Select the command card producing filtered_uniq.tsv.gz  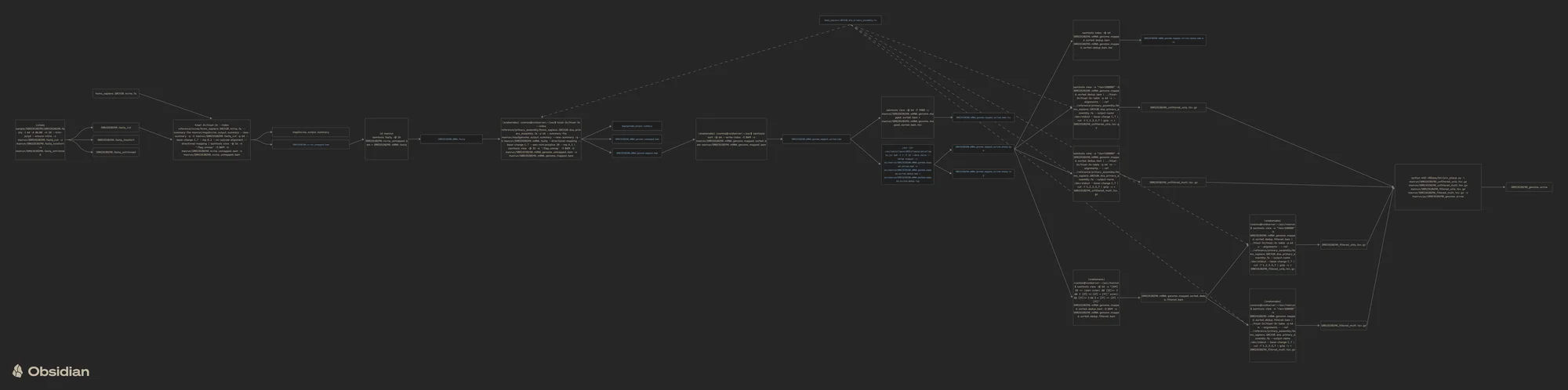coord(1272,244)
